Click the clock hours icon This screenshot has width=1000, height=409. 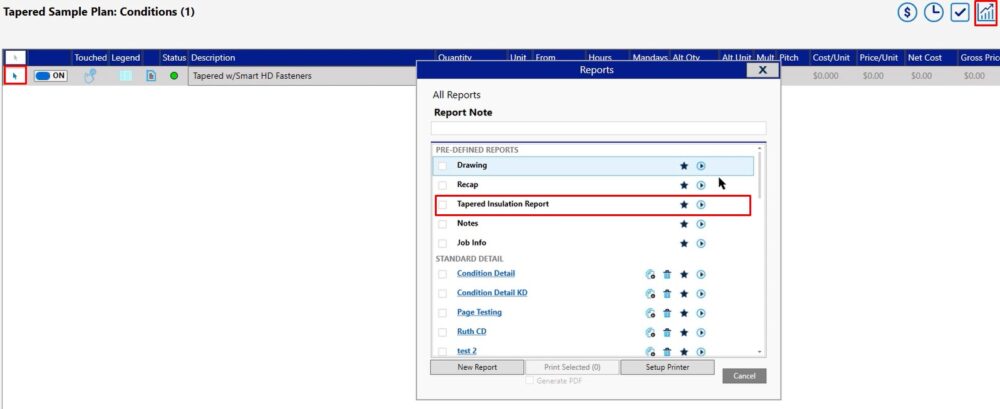934,13
